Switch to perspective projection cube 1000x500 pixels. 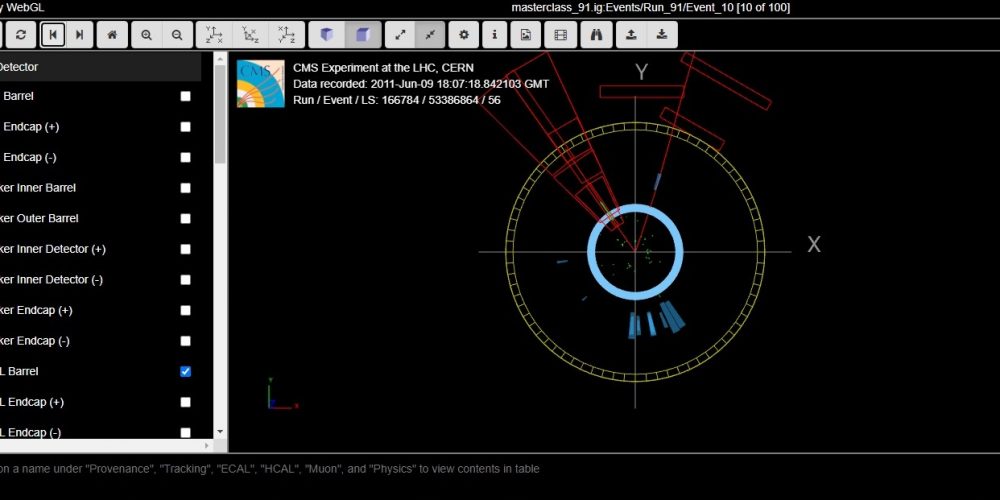326,35
